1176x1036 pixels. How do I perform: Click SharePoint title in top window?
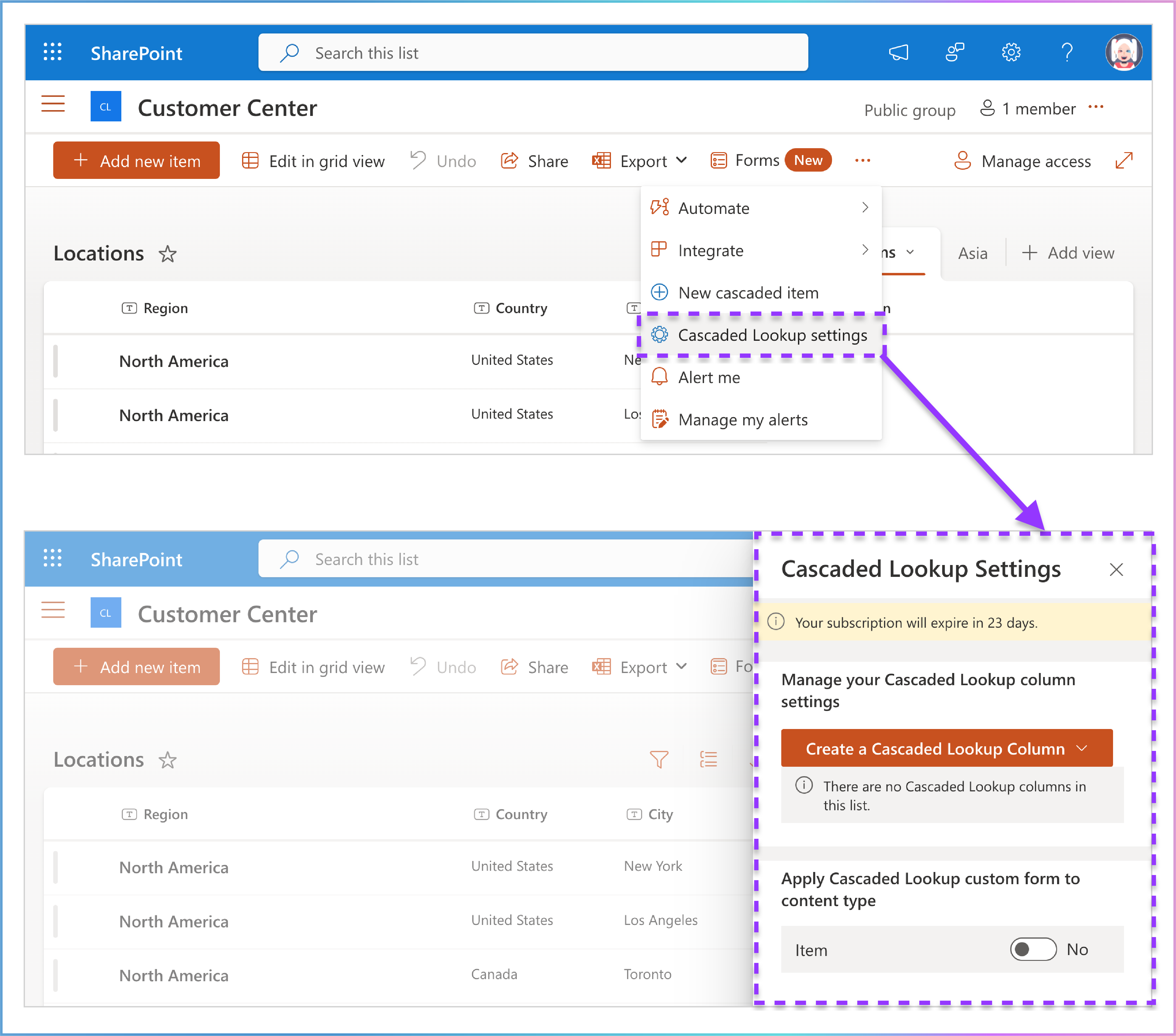136,53
